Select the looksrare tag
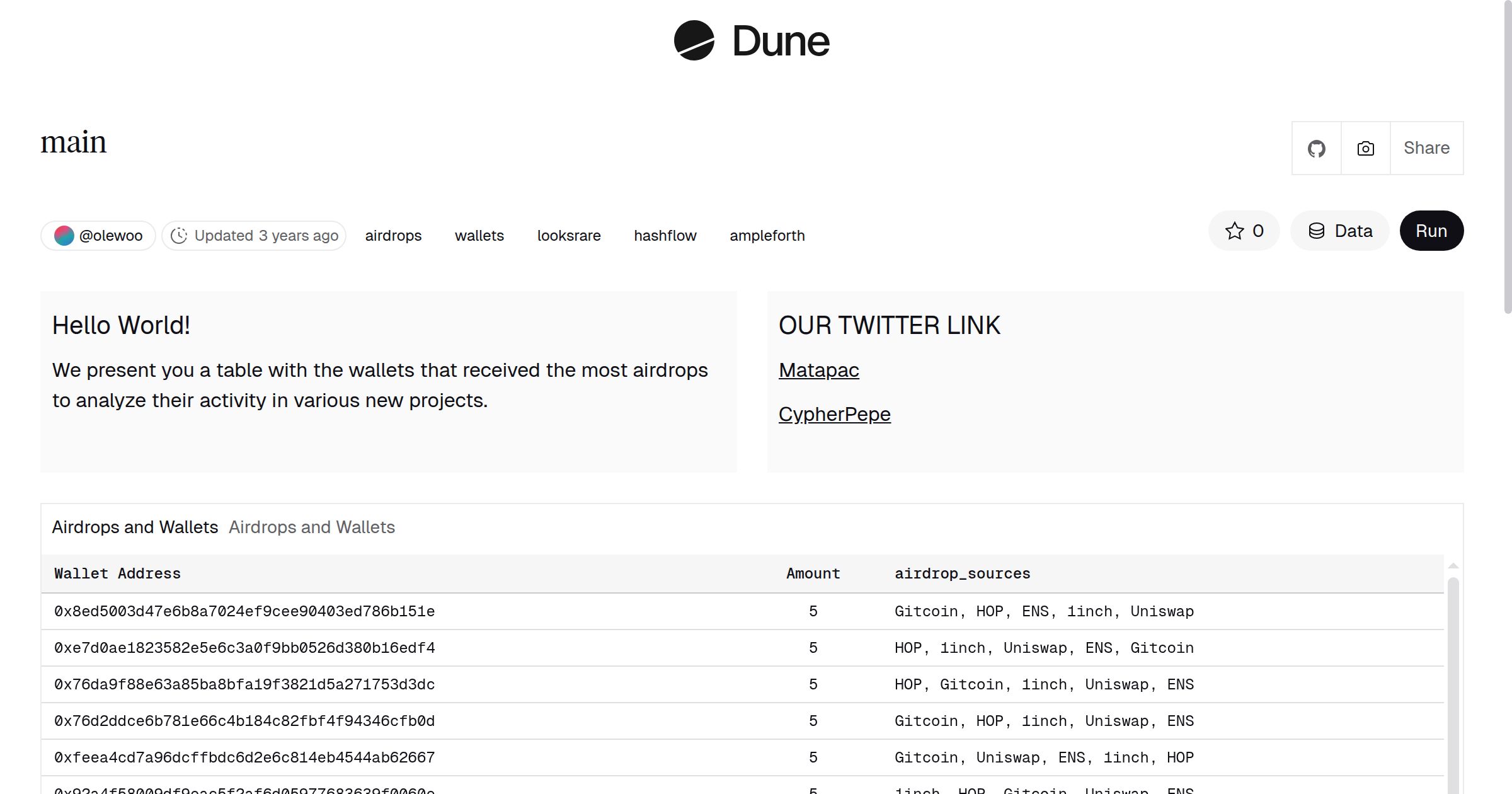 569,235
